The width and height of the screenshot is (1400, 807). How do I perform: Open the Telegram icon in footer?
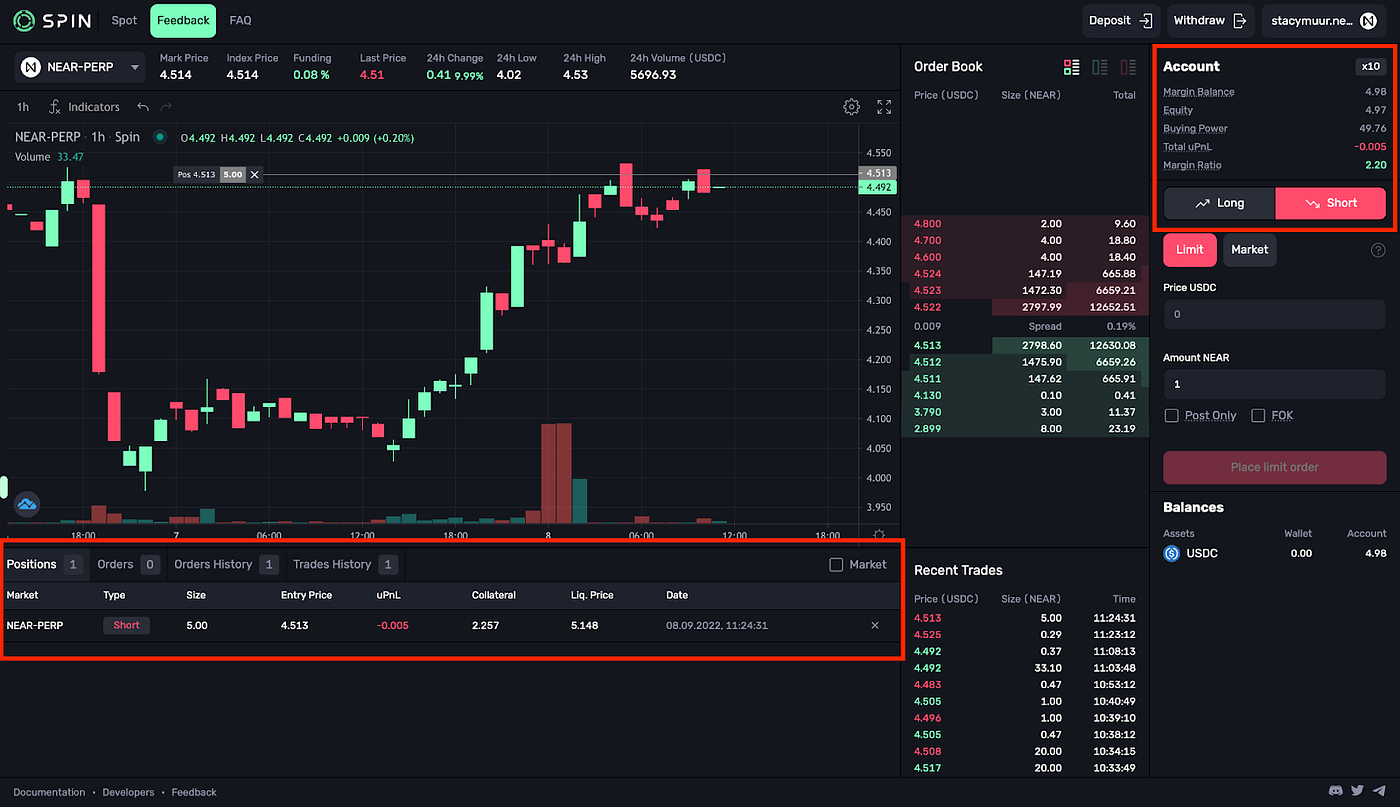pyautogui.click(x=1379, y=791)
